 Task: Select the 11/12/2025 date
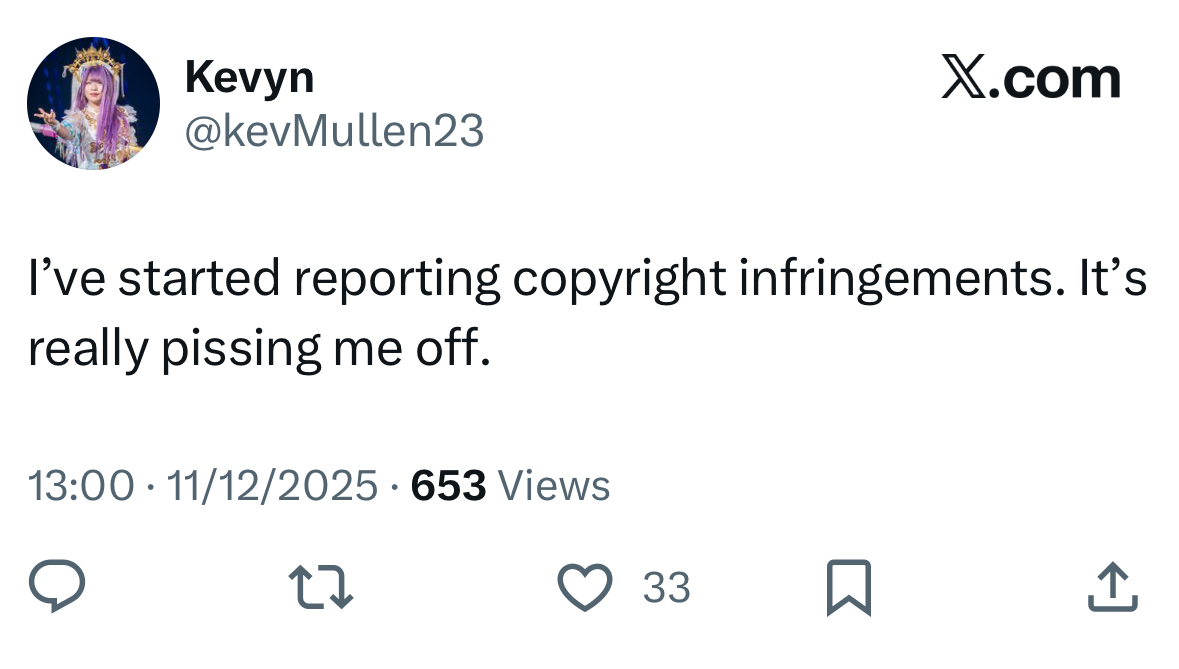272,486
